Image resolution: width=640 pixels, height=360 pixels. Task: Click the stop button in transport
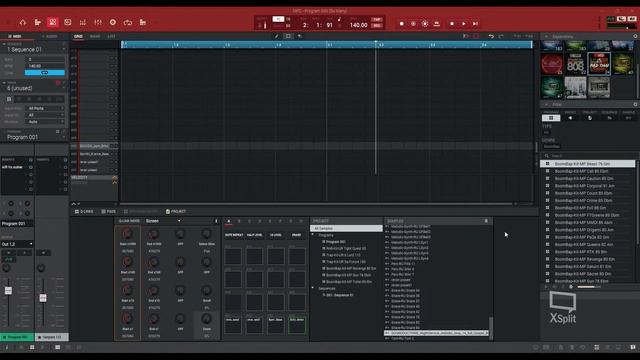(x=452, y=24)
